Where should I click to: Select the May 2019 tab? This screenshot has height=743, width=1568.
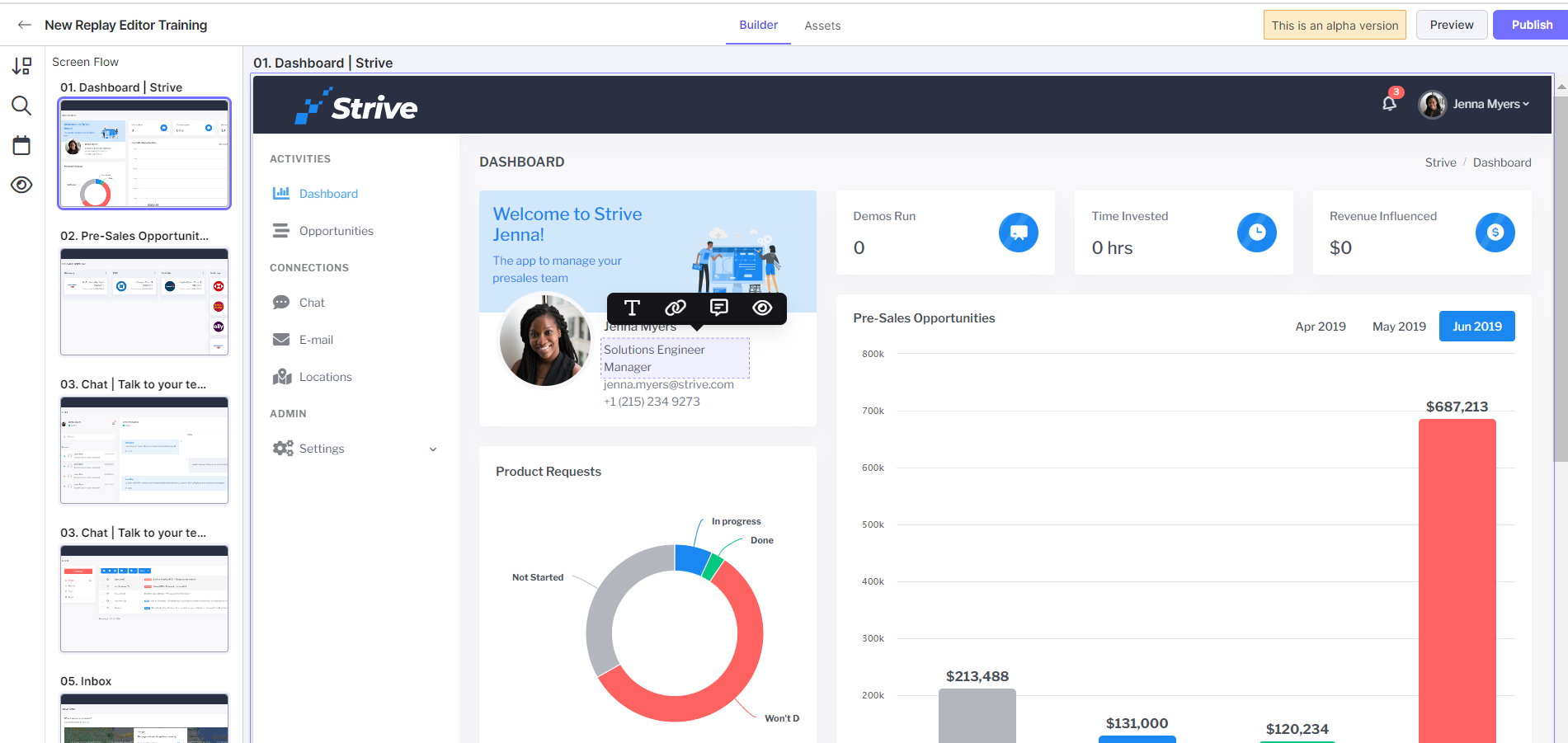[1399, 327]
